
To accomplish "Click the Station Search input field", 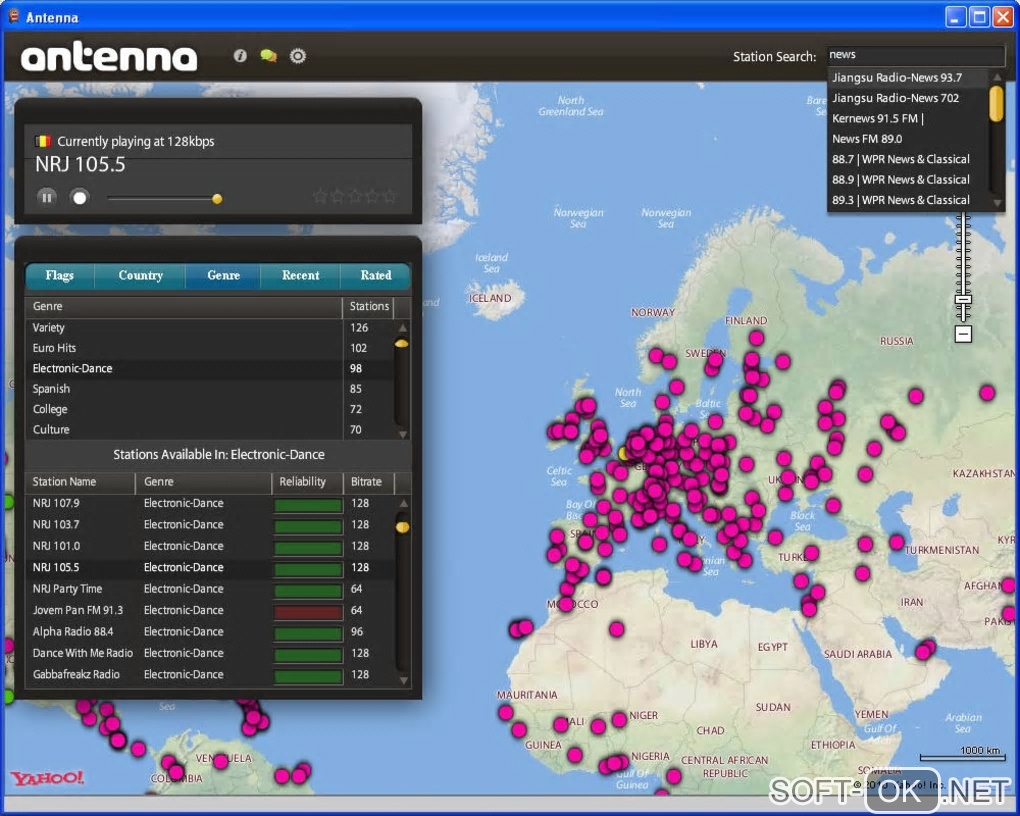I will click(x=914, y=56).
